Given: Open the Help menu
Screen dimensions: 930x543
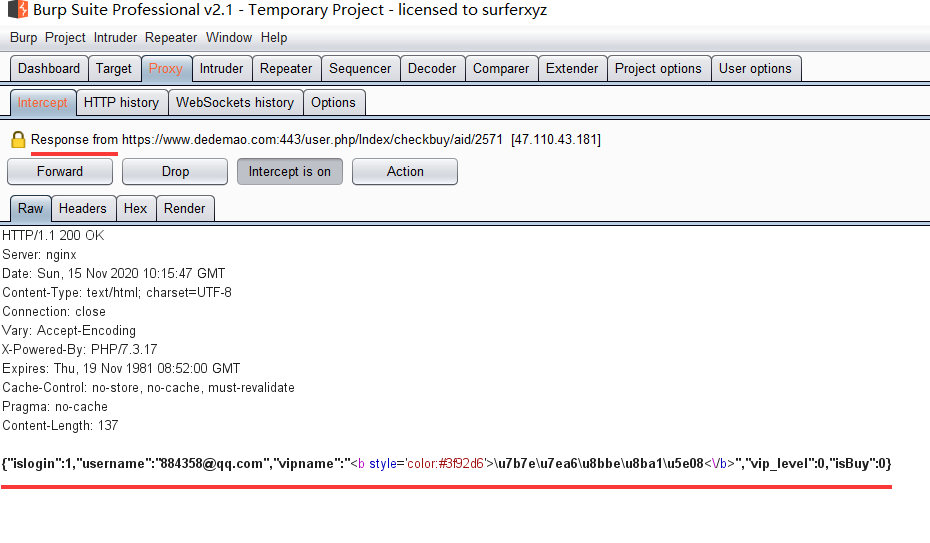Looking at the screenshot, I should click(x=274, y=37).
